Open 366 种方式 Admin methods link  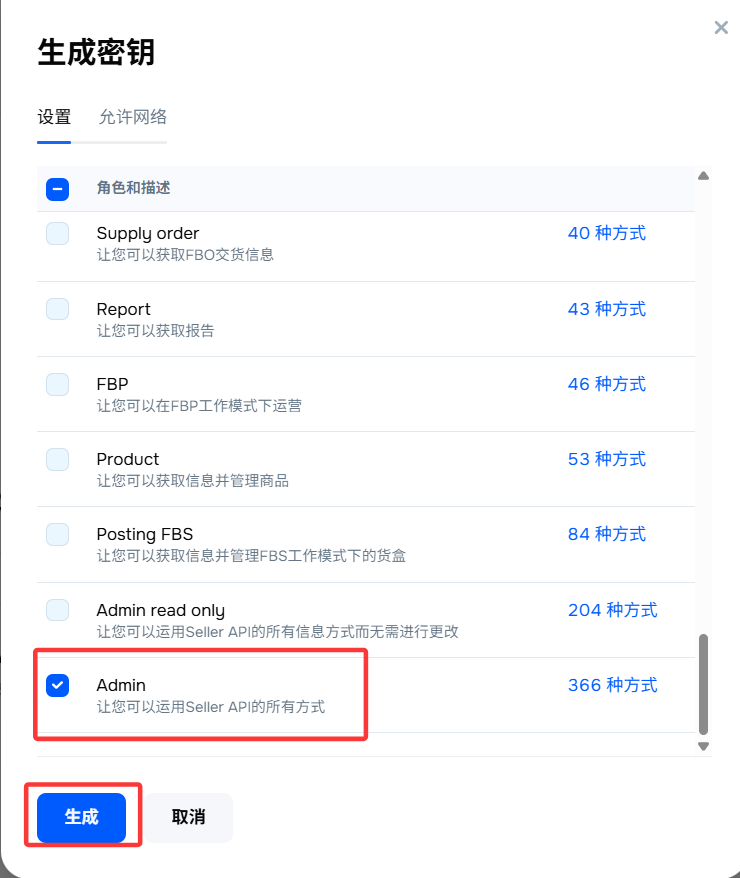pyautogui.click(x=612, y=685)
